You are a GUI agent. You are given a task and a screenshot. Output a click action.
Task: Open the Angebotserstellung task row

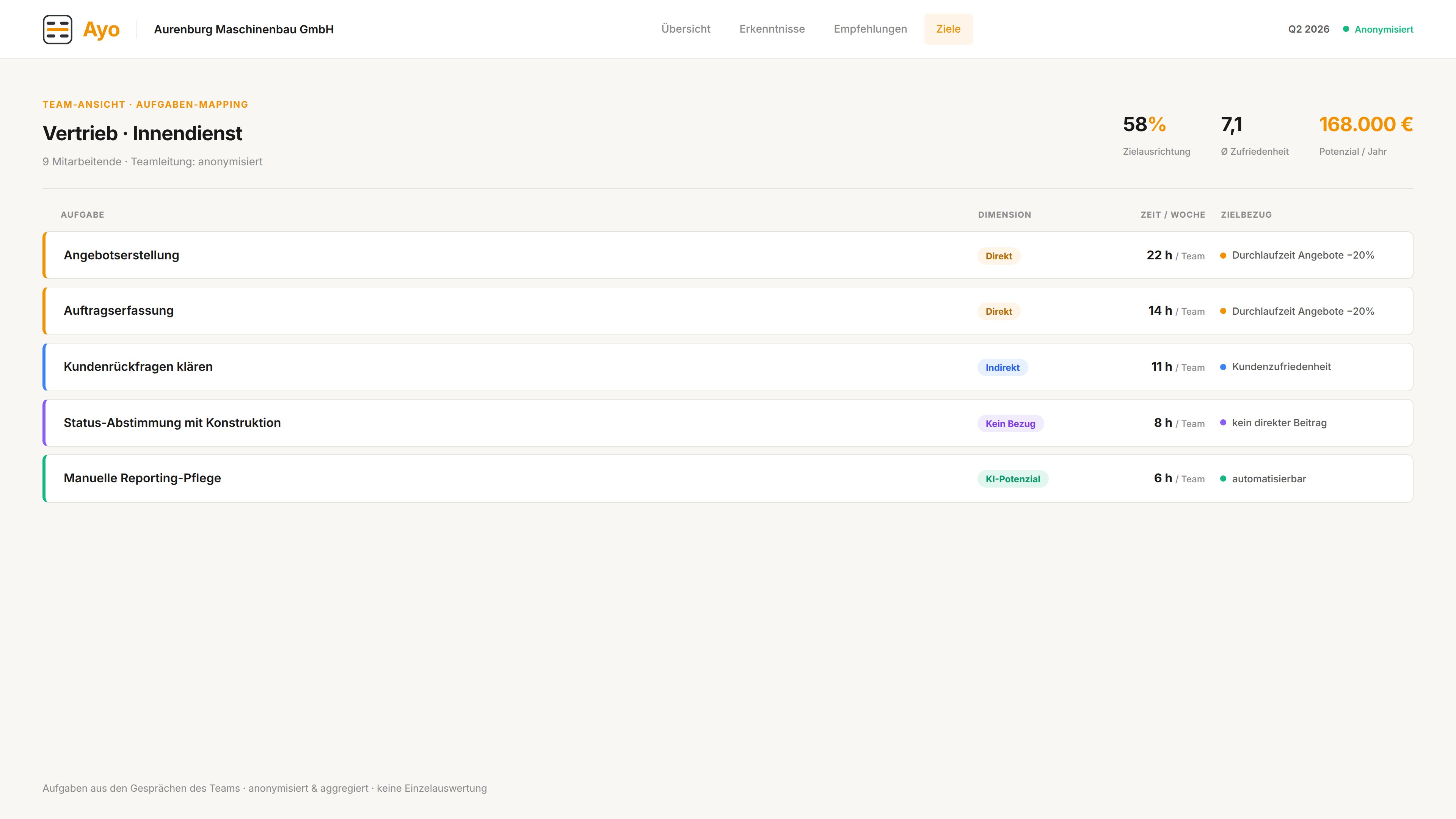click(x=728, y=255)
